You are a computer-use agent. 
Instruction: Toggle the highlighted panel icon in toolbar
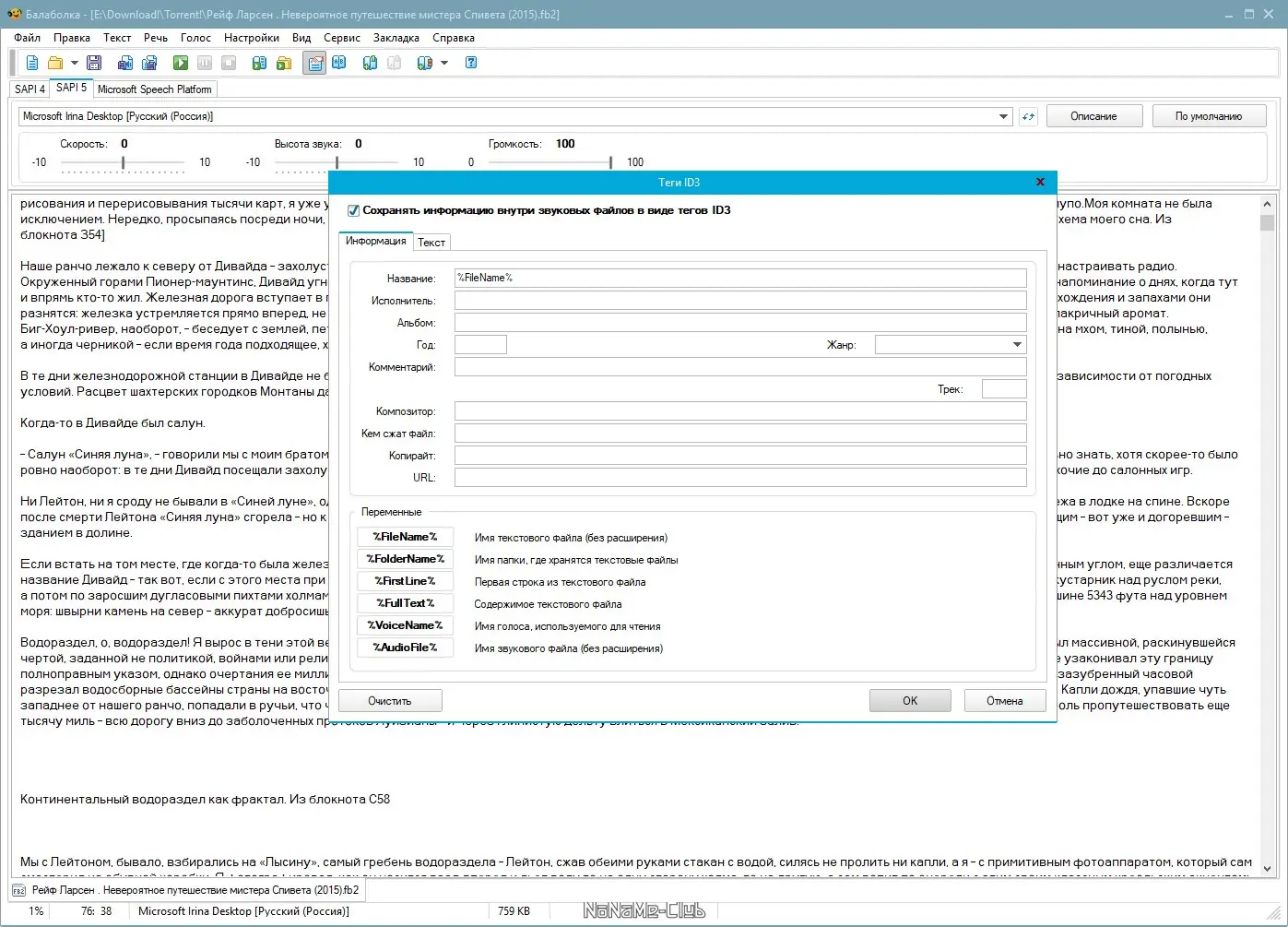coord(314,63)
